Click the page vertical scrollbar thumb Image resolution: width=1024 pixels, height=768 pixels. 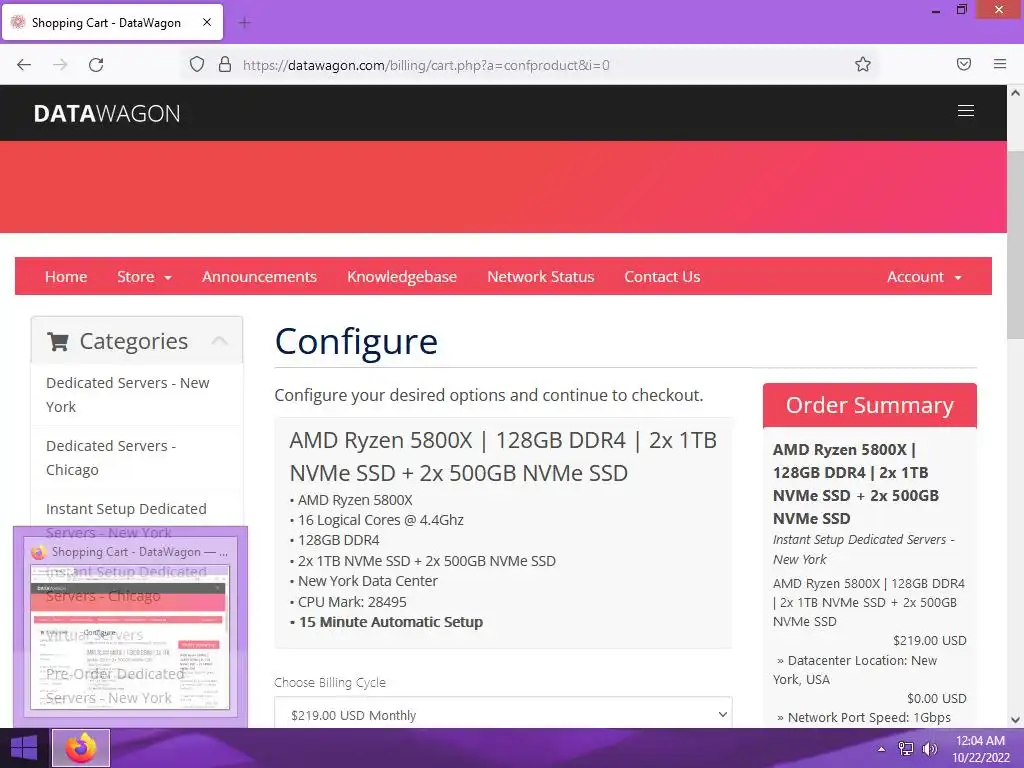(1015, 245)
